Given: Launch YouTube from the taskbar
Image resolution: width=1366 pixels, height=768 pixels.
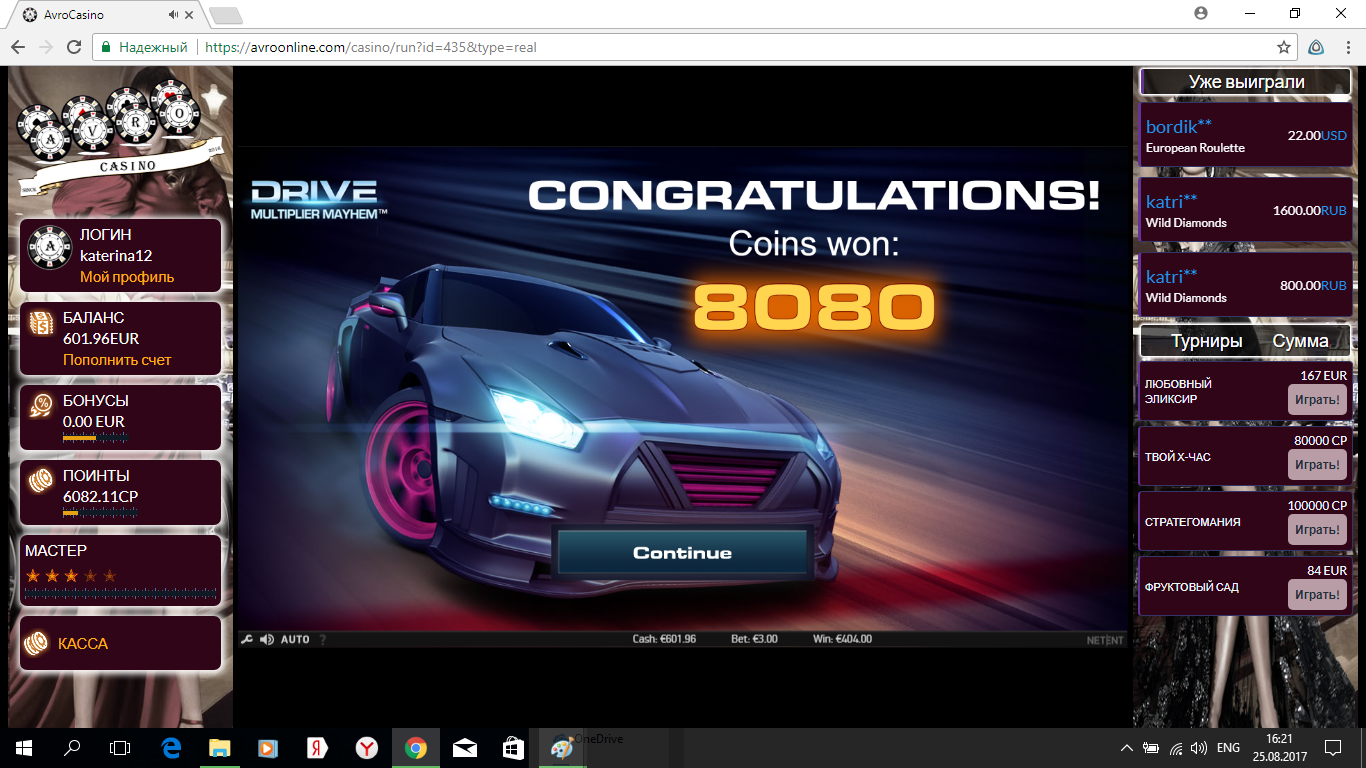Looking at the screenshot, I should click(x=268, y=747).
